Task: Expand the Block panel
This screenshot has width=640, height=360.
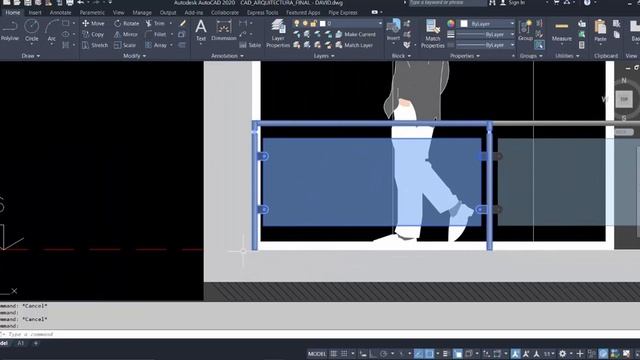Action: point(401,56)
